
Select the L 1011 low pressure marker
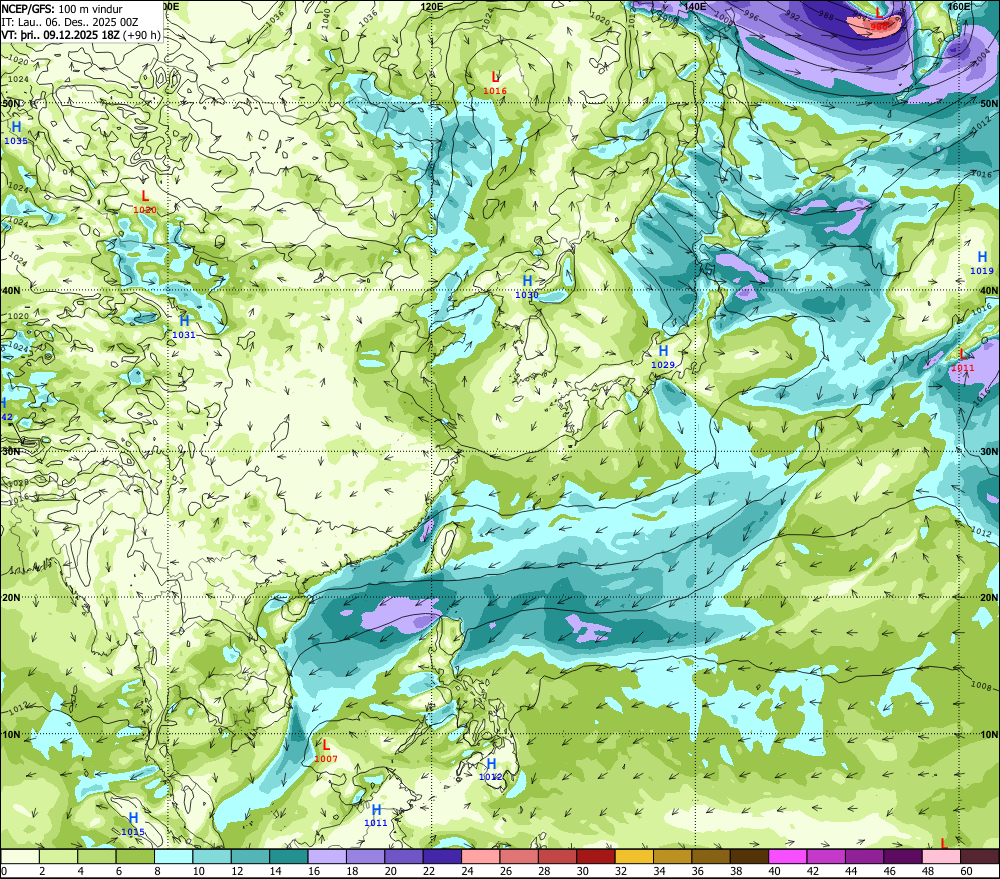pos(962,360)
